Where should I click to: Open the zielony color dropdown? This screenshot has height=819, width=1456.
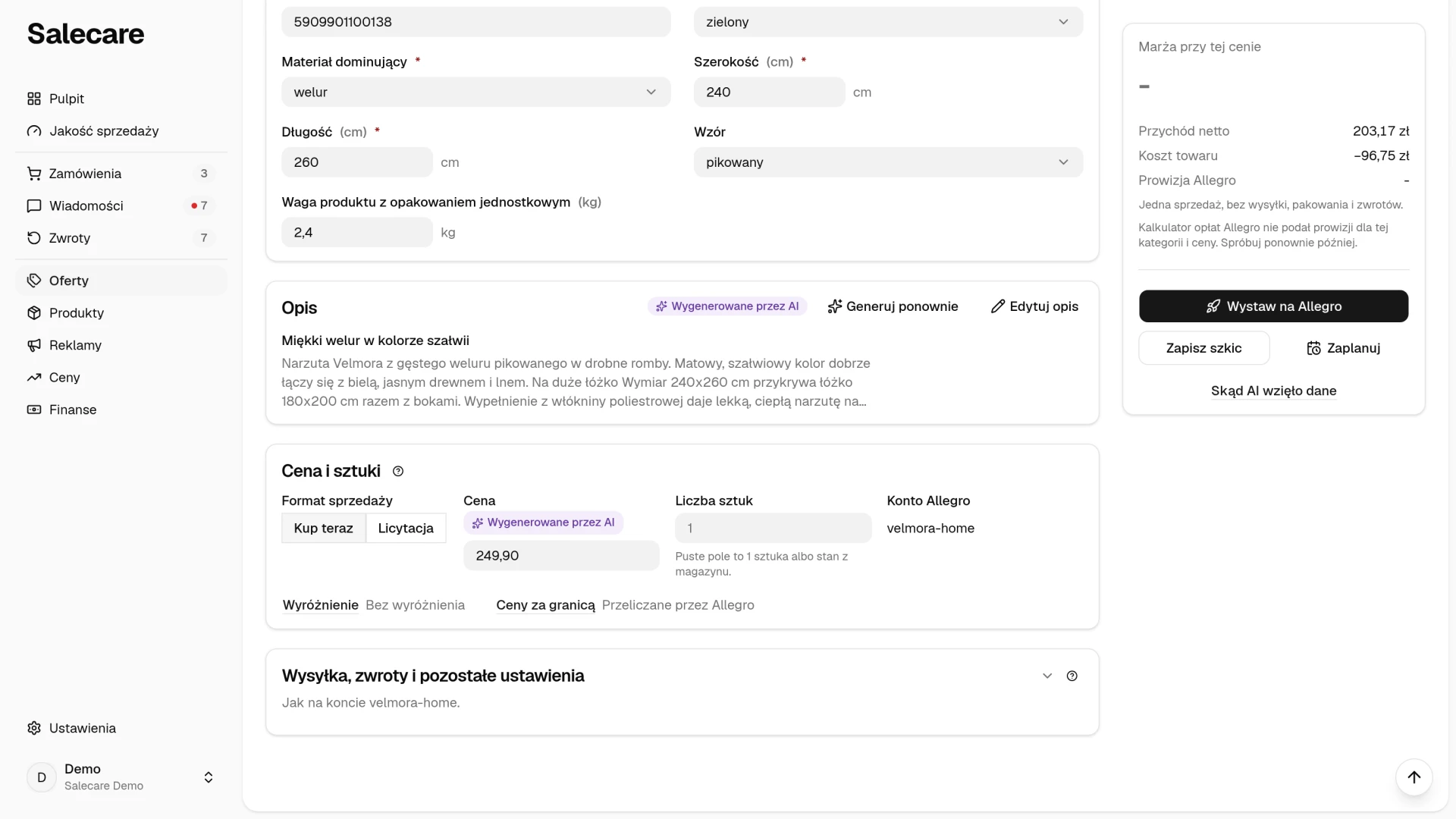pyautogui.click(x=888, y=22)
